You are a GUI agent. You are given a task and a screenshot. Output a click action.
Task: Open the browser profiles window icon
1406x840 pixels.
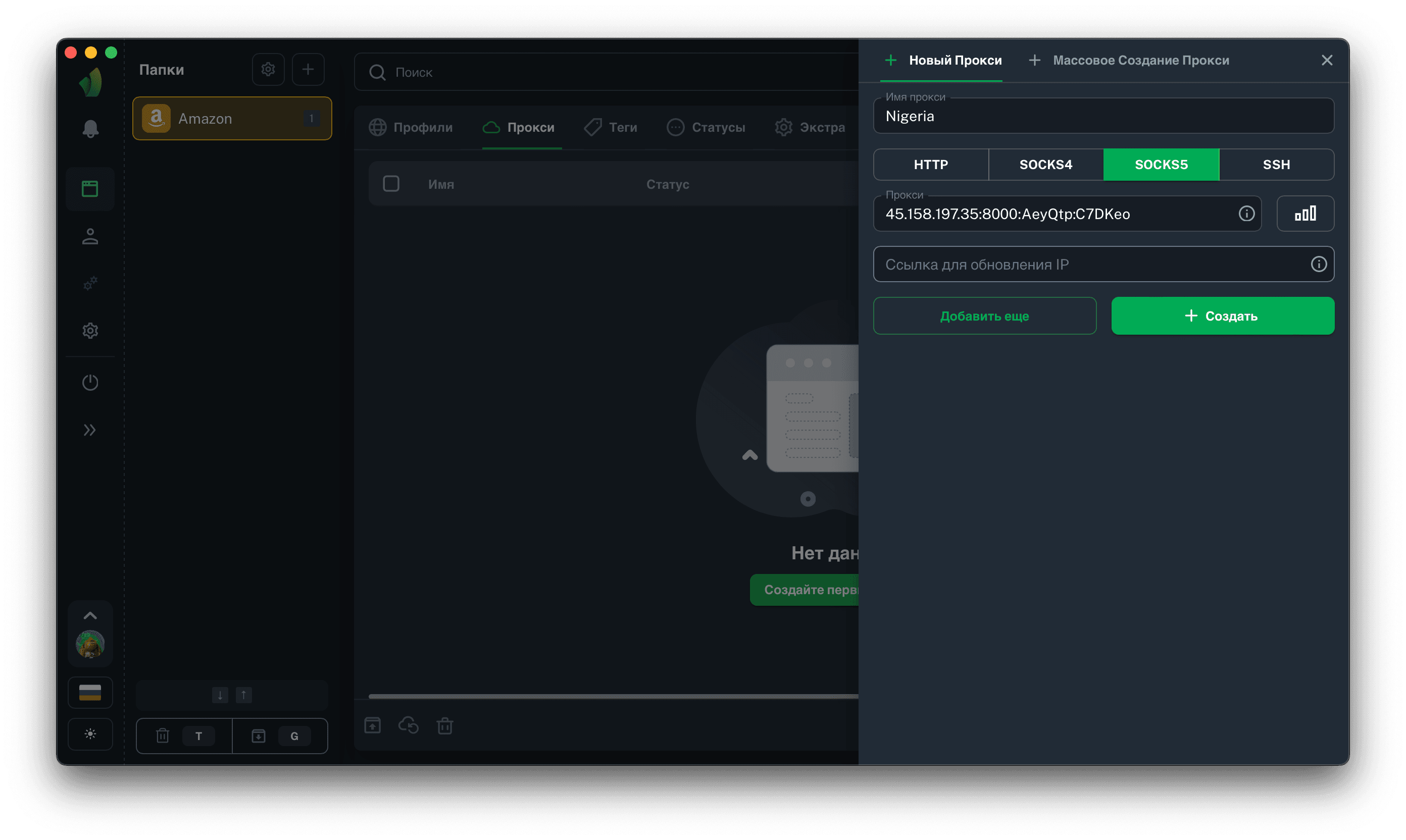tap(90, 188)
